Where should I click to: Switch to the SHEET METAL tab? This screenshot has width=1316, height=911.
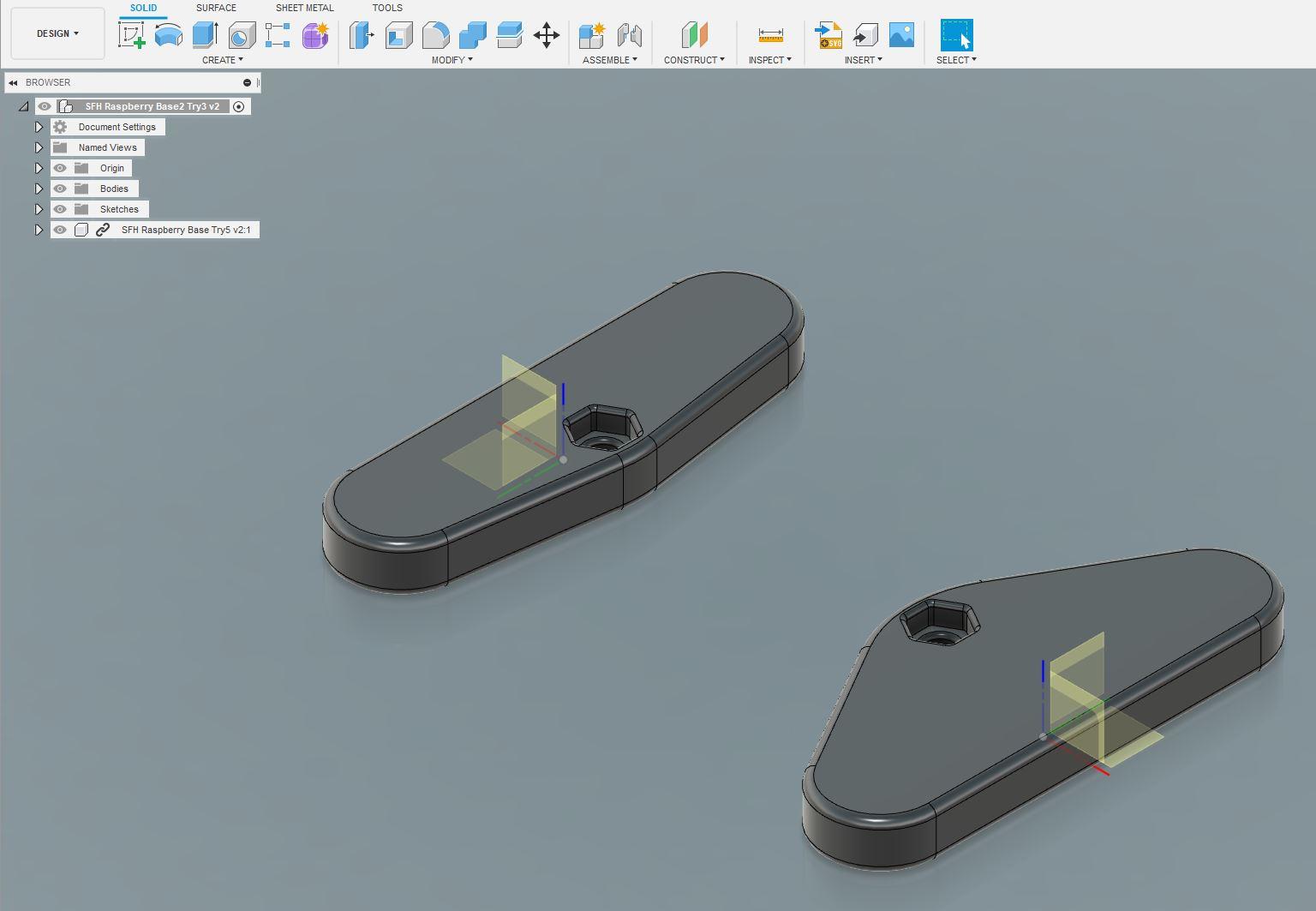click(x=304, y=8)
